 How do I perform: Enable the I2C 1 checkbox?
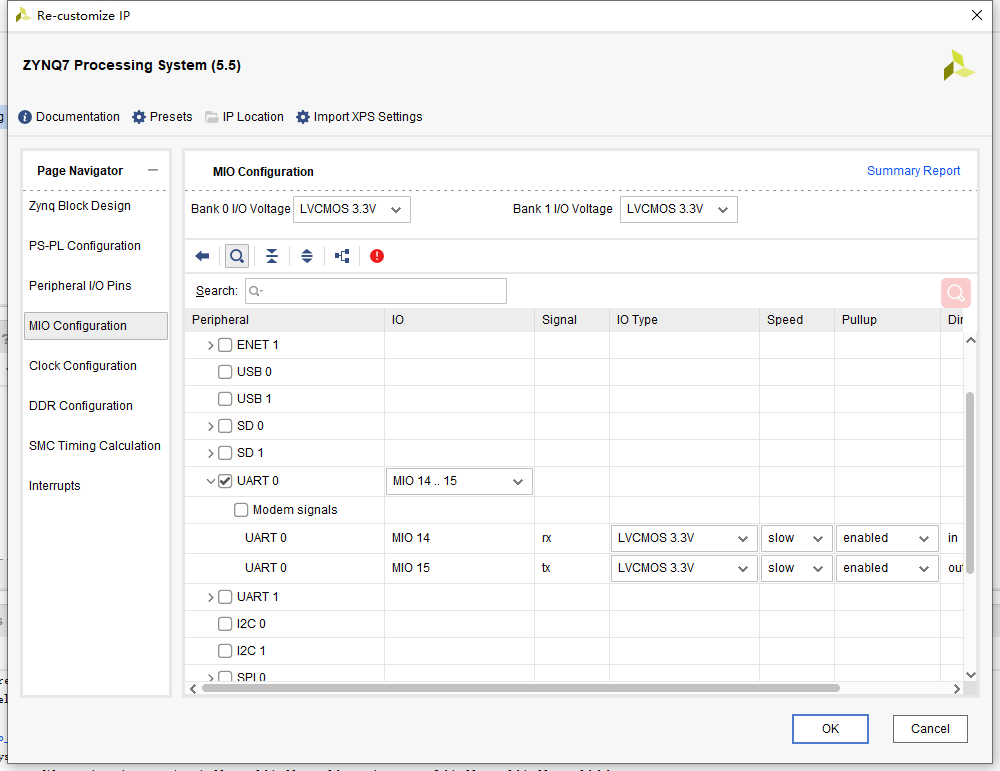pos(224,651)
